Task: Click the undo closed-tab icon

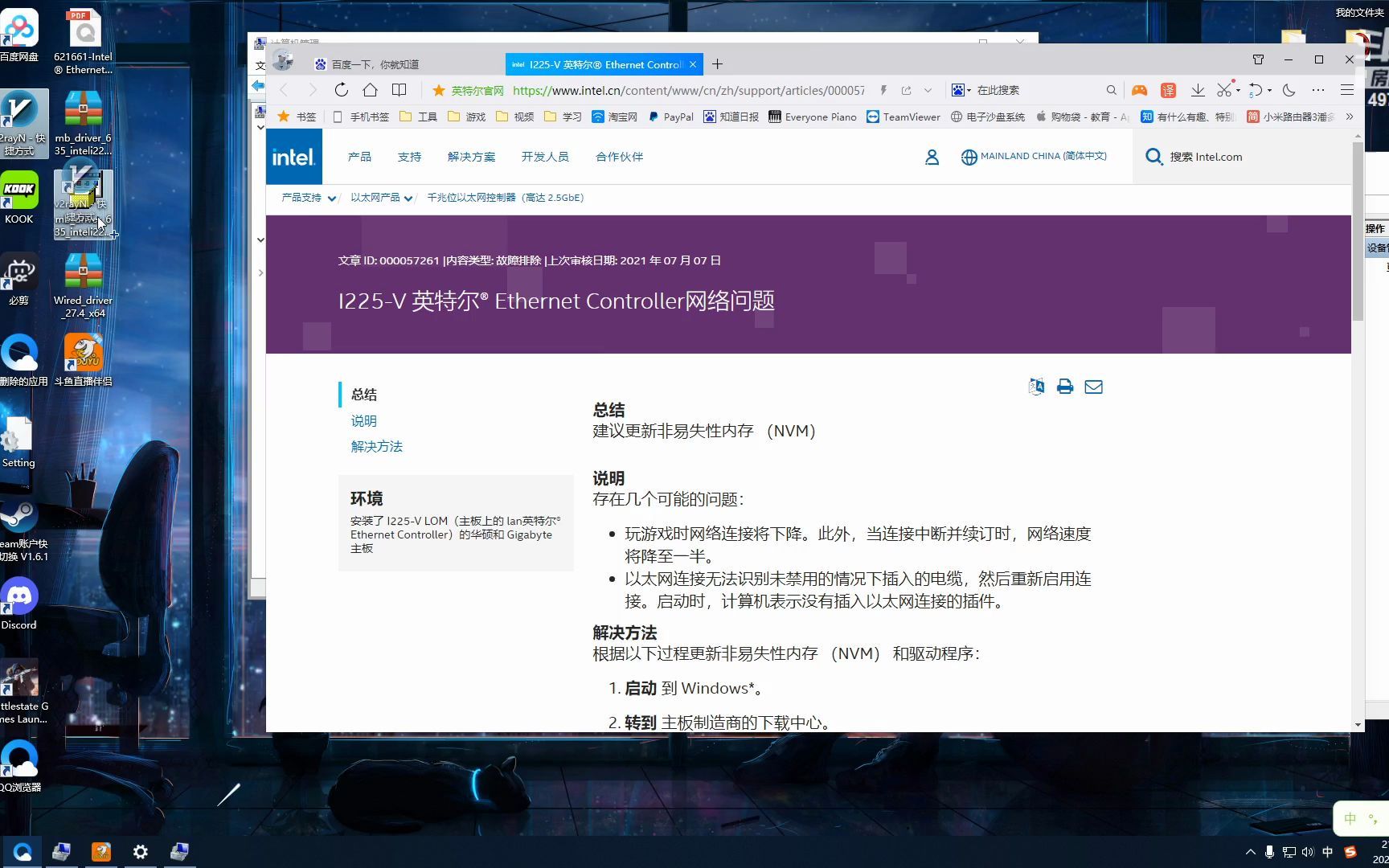Action: [x=1256, y=90]
